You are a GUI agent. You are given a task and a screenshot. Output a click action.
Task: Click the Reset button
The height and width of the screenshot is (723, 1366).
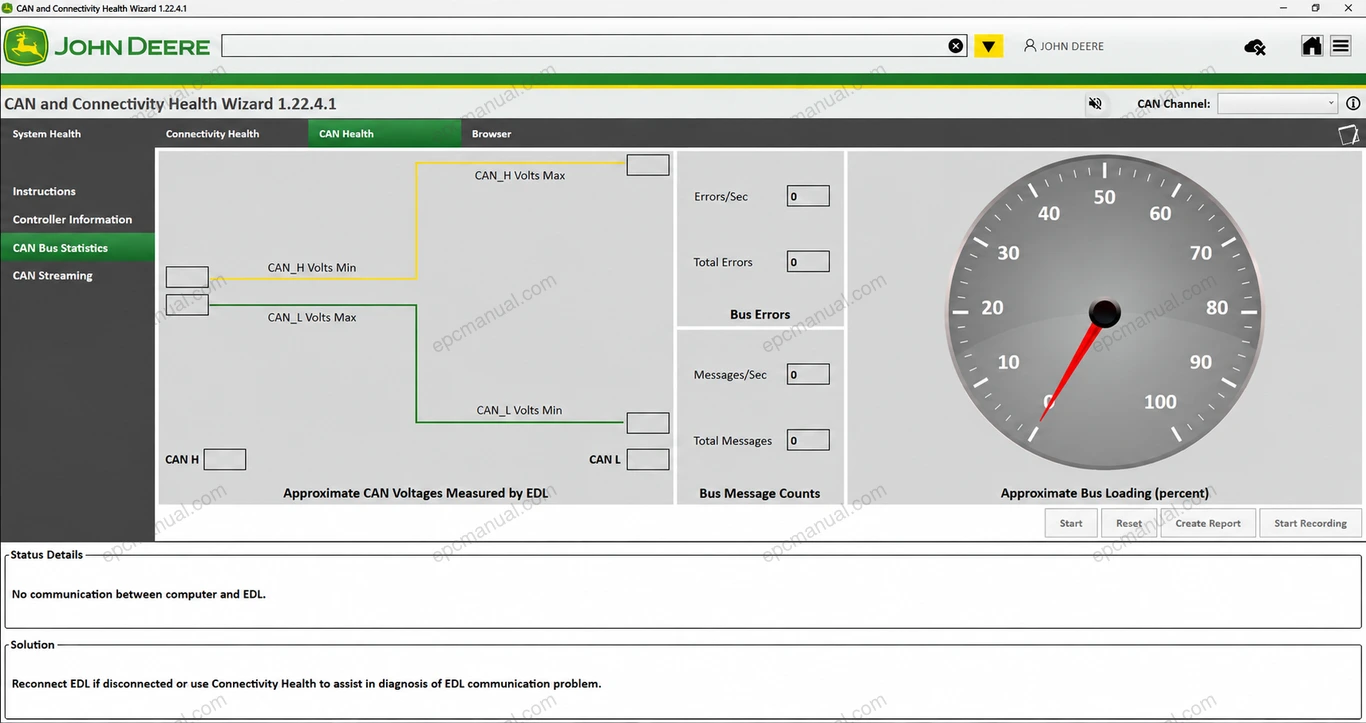(x=1129, y=523)
